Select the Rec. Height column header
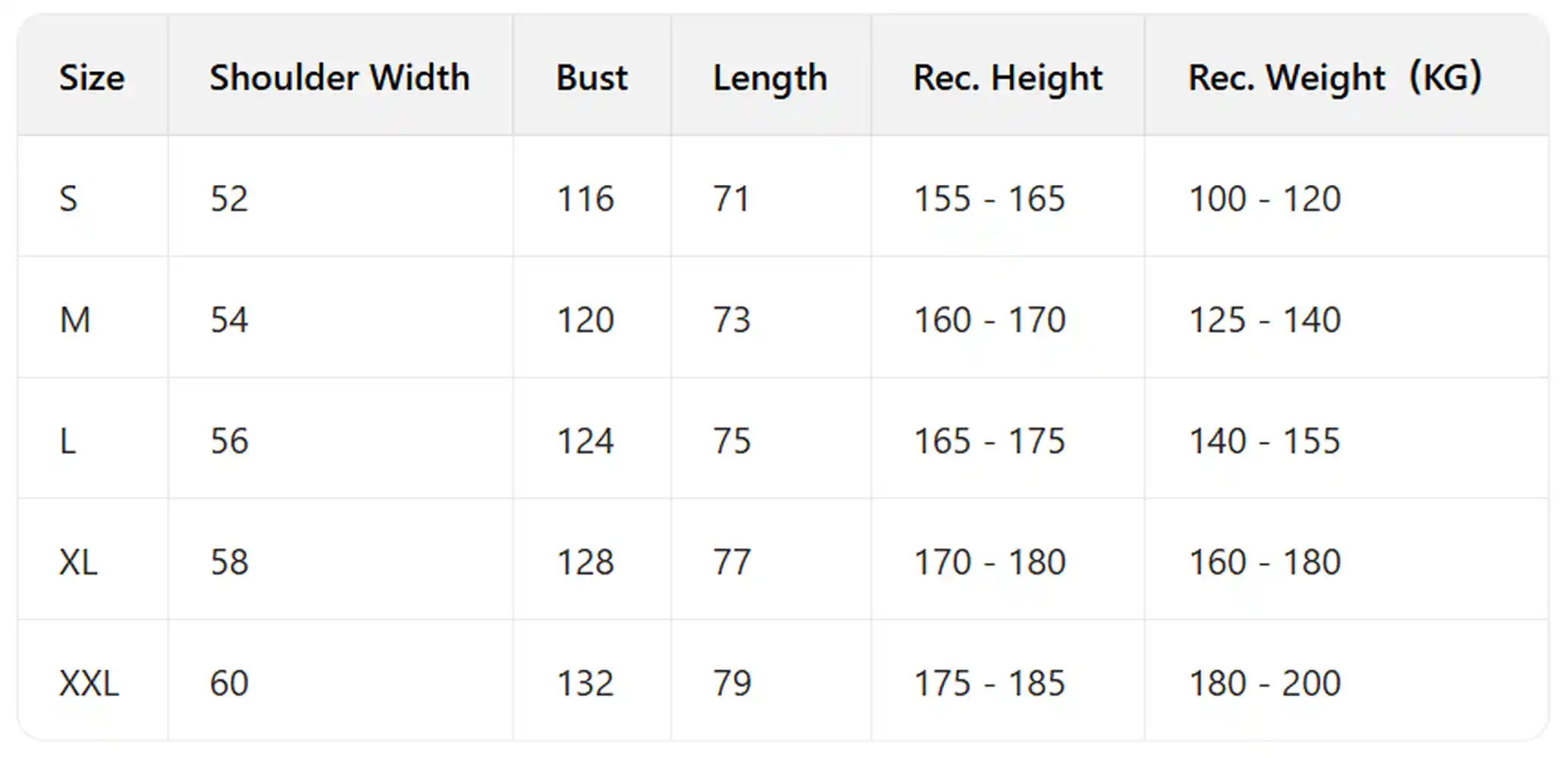The height and width of the screenshot is (758, 1568). [1008, 77]
